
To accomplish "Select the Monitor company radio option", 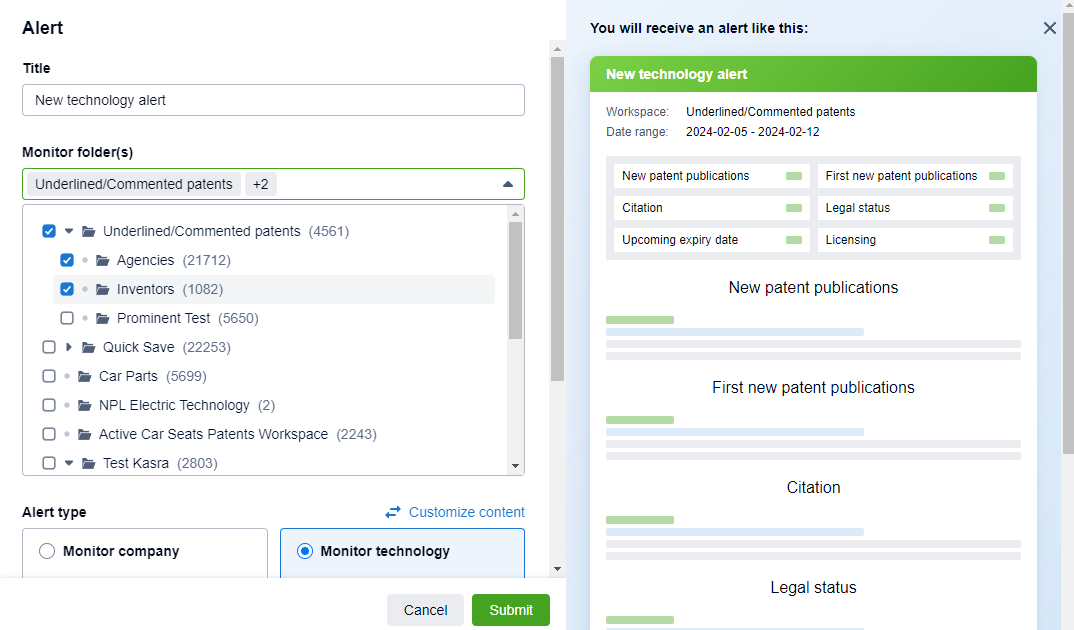I will point(47,551).
